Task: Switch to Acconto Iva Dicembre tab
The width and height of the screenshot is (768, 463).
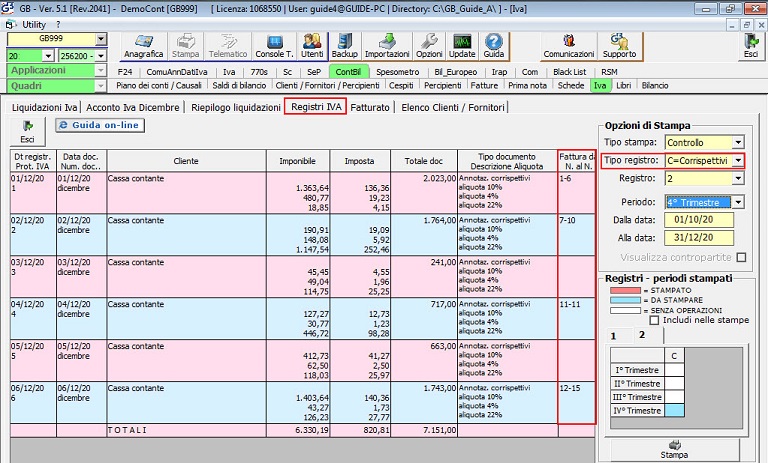Action: coord(133,107)
